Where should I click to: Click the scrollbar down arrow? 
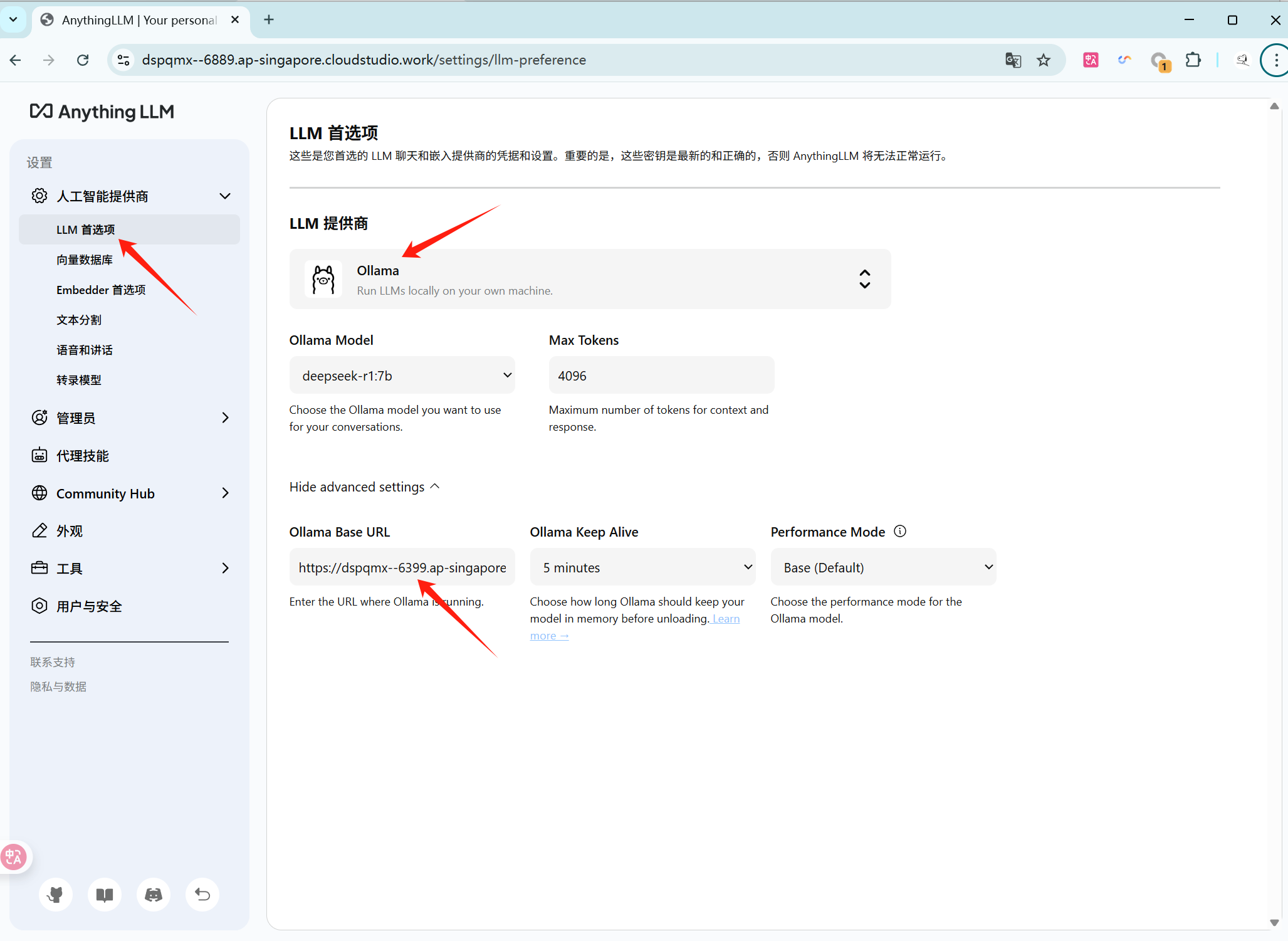tap(1274, 922)
